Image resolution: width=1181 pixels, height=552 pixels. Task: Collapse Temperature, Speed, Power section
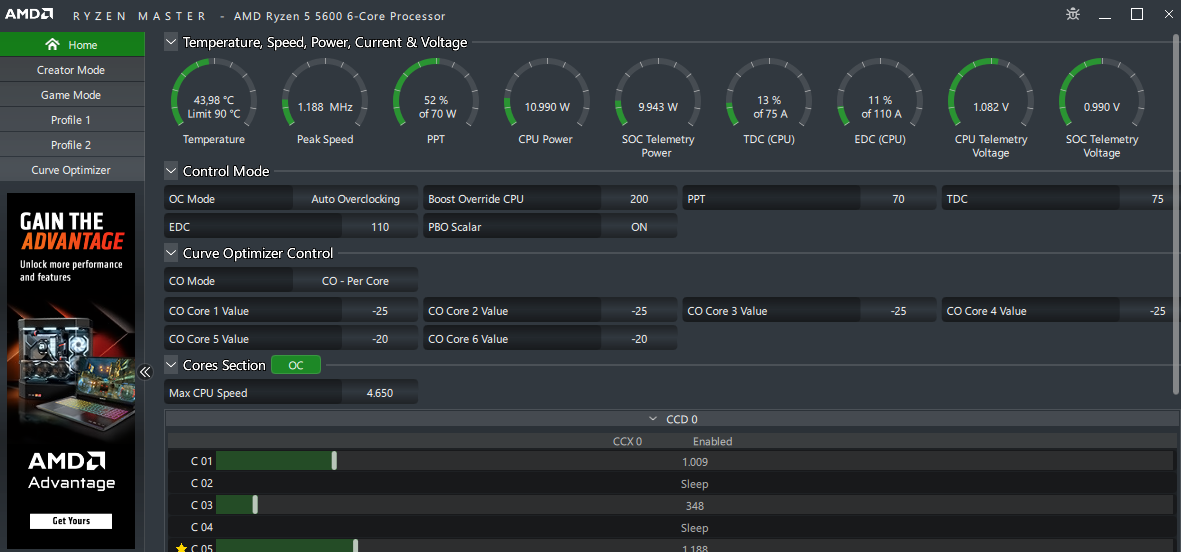click(171, 42)
